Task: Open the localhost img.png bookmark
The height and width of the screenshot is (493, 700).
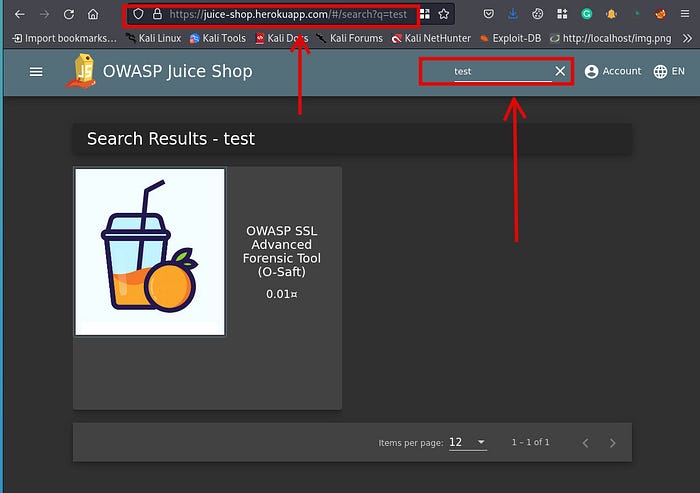Action: click(611, 38)
